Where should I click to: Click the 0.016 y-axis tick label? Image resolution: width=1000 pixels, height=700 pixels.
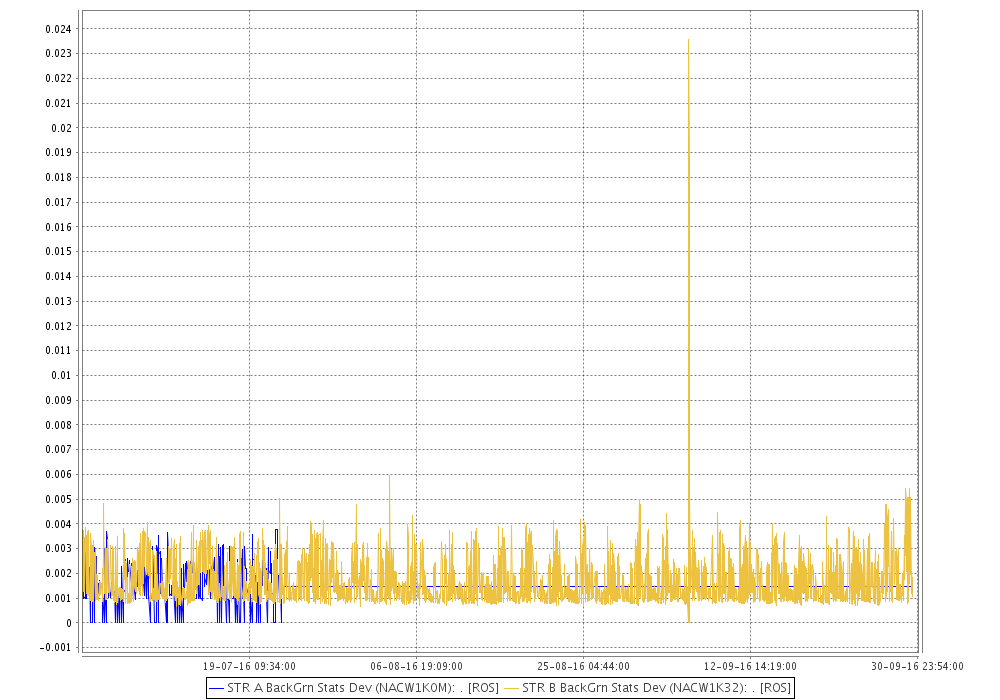click(x=58, y=227)
